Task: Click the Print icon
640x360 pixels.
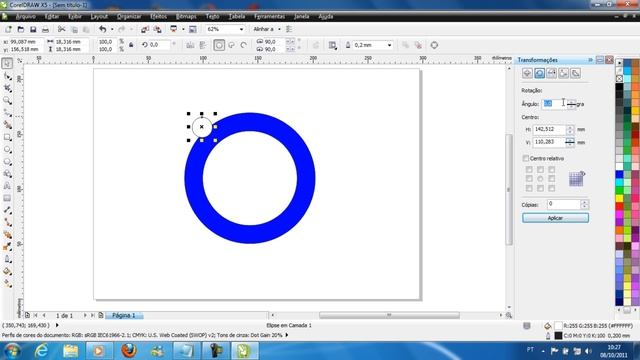Action: [x=45, y=29]
